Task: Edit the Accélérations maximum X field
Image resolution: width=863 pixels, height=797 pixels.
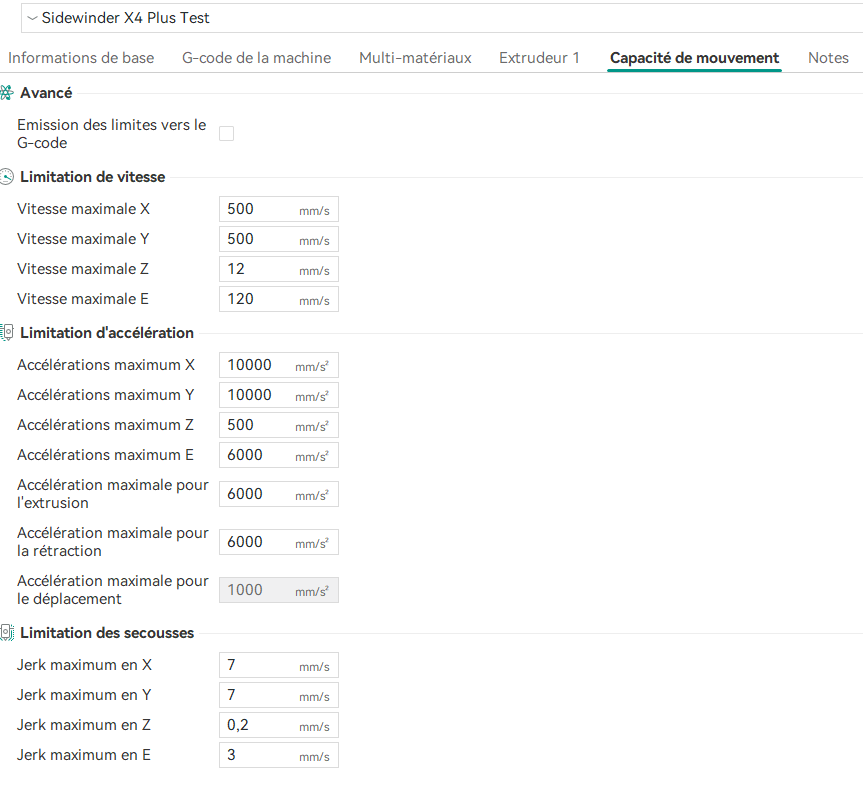Action: click(278, 365)
